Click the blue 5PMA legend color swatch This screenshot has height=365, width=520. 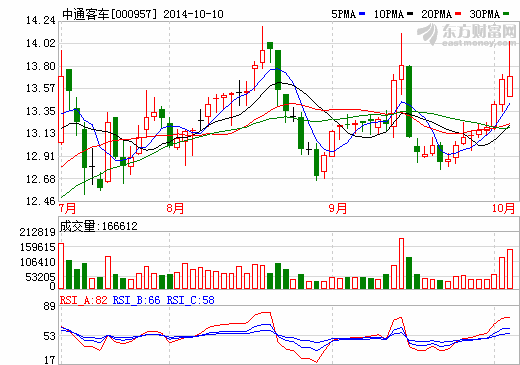pos(362,14)
